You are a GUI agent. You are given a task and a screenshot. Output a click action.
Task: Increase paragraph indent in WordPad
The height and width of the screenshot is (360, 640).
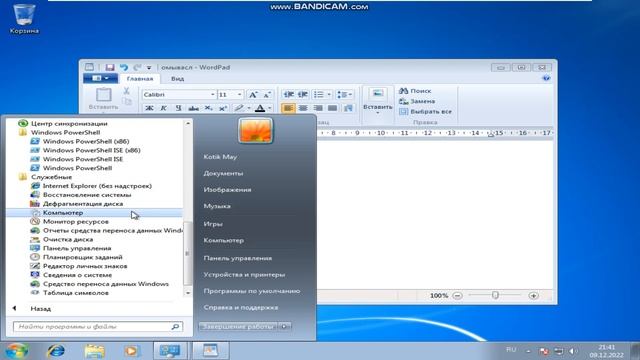pyautogui.click(x=303, y=95)
